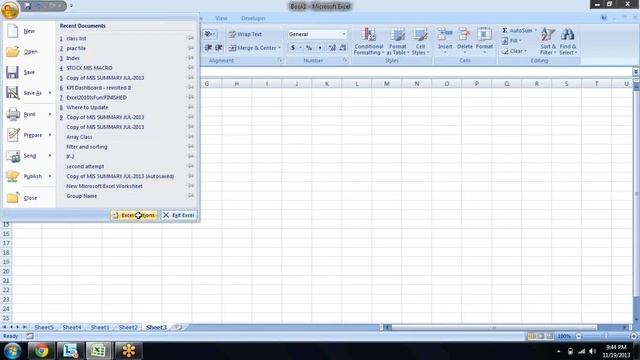Pin Group Name document
640x360 pixels.
[191, 196]
